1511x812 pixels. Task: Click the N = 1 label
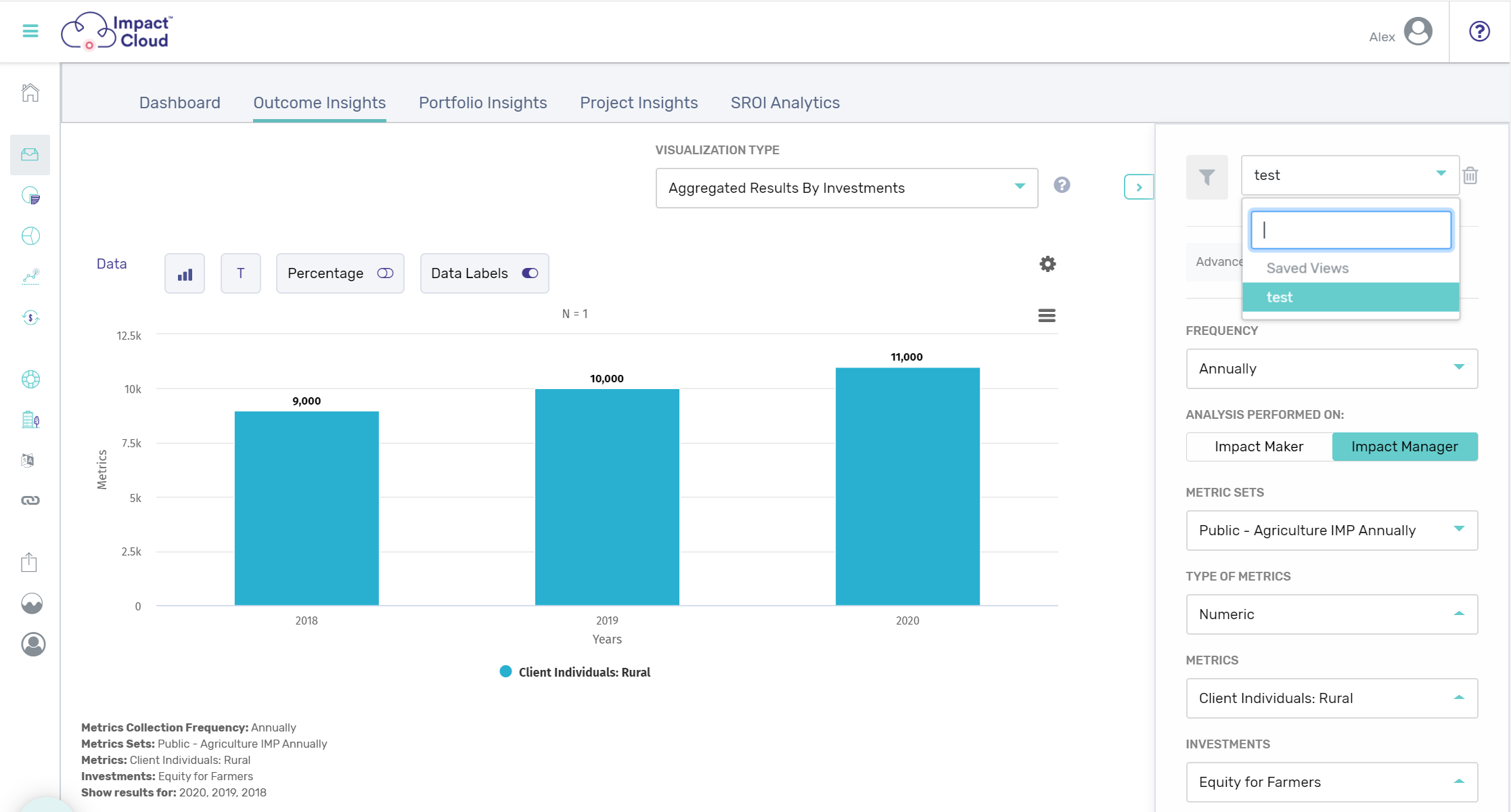click(x=575, y=314)
